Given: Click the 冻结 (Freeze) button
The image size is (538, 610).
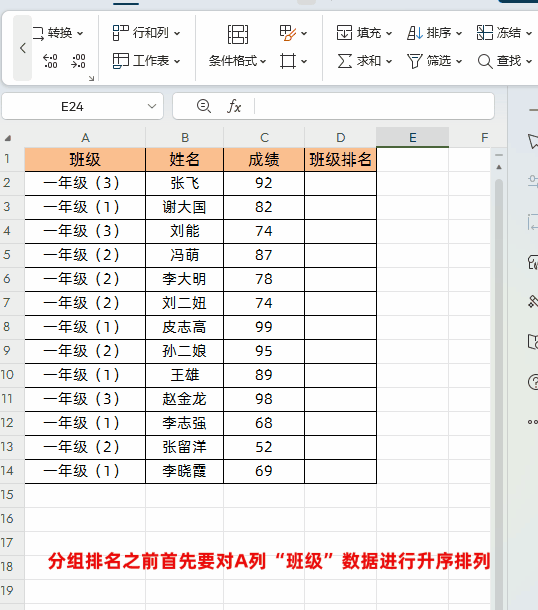Looking at the screenshot, I should point(504,33).
